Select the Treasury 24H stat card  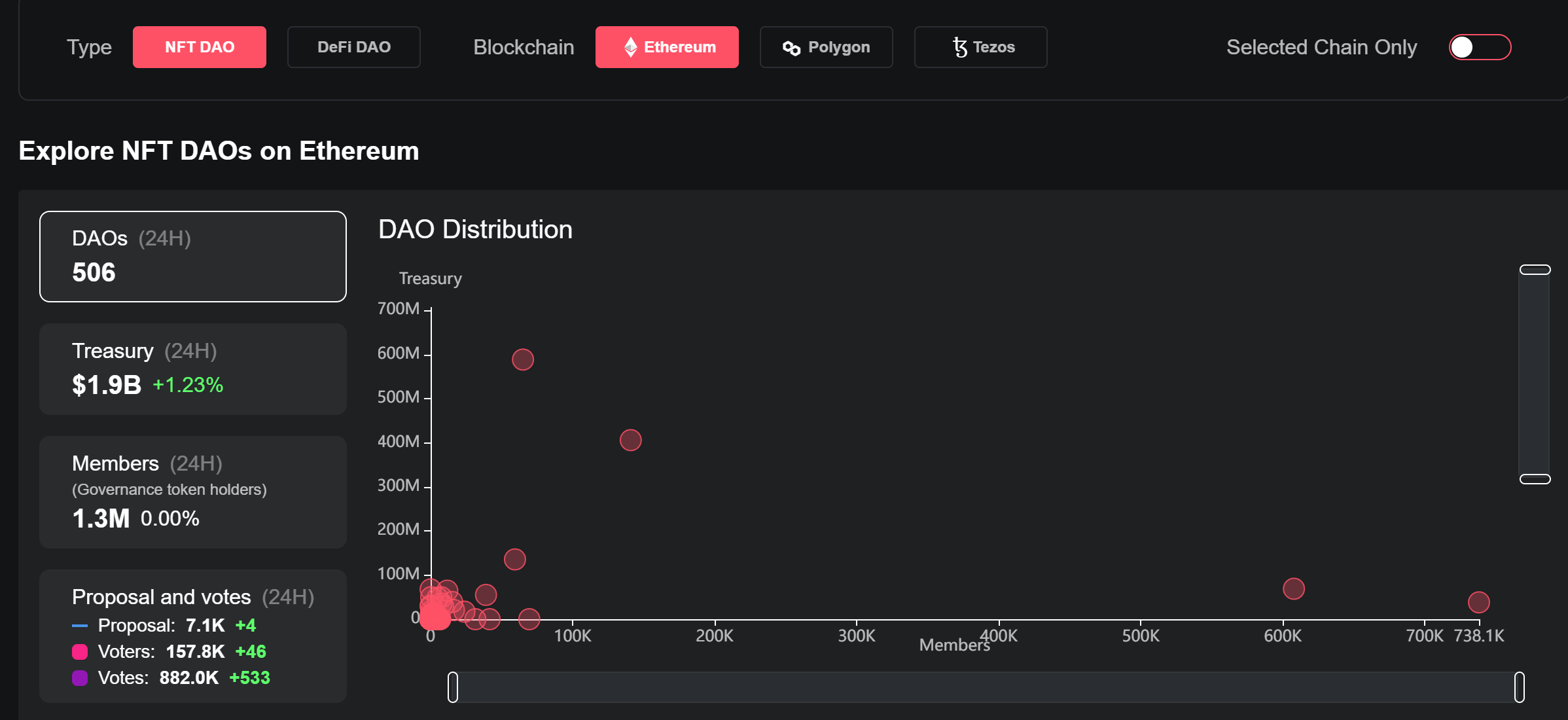point(193,369)
